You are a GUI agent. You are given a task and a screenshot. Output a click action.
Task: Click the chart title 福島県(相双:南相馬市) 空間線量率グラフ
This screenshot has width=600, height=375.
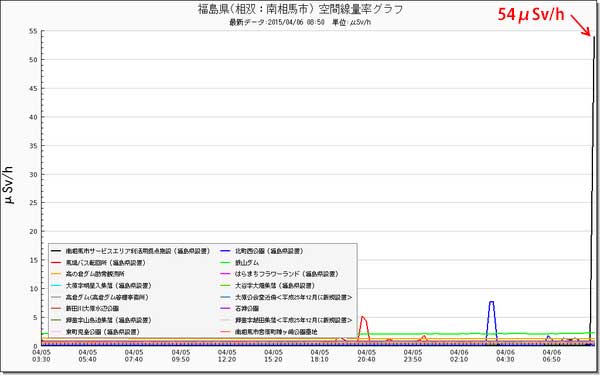300,8
